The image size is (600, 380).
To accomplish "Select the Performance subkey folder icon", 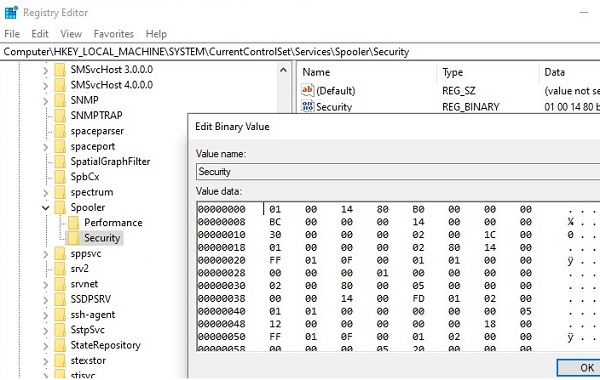I will click(x=73, y=223).
